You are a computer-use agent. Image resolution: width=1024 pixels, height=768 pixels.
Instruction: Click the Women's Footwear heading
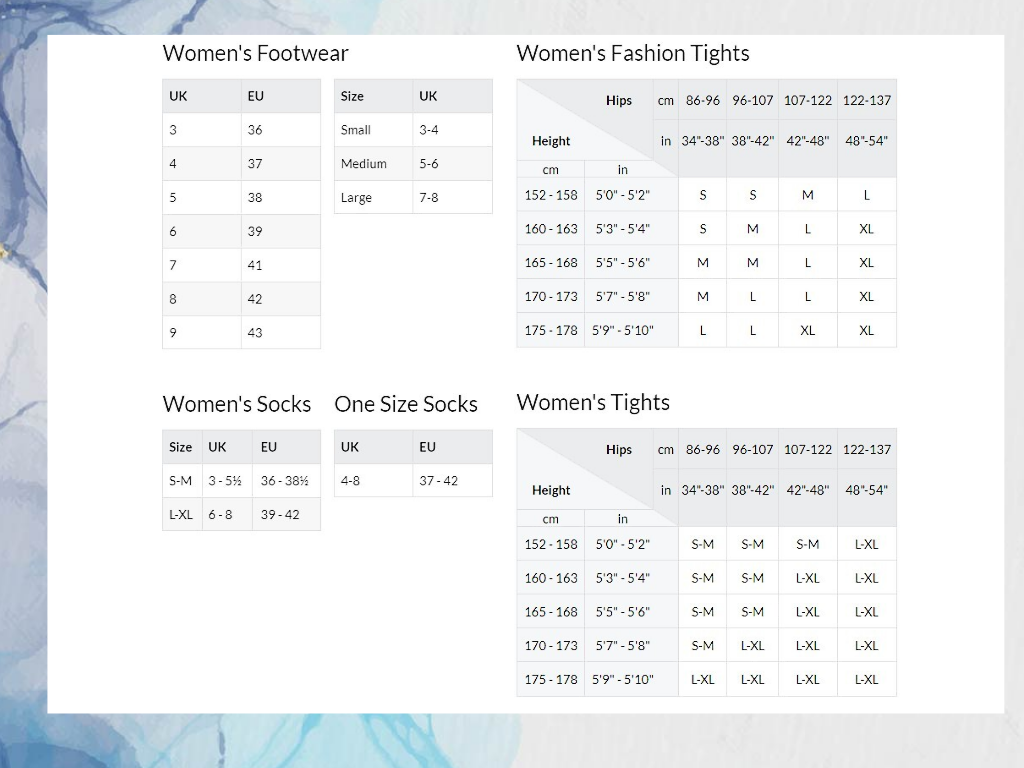tap(255, 54)
